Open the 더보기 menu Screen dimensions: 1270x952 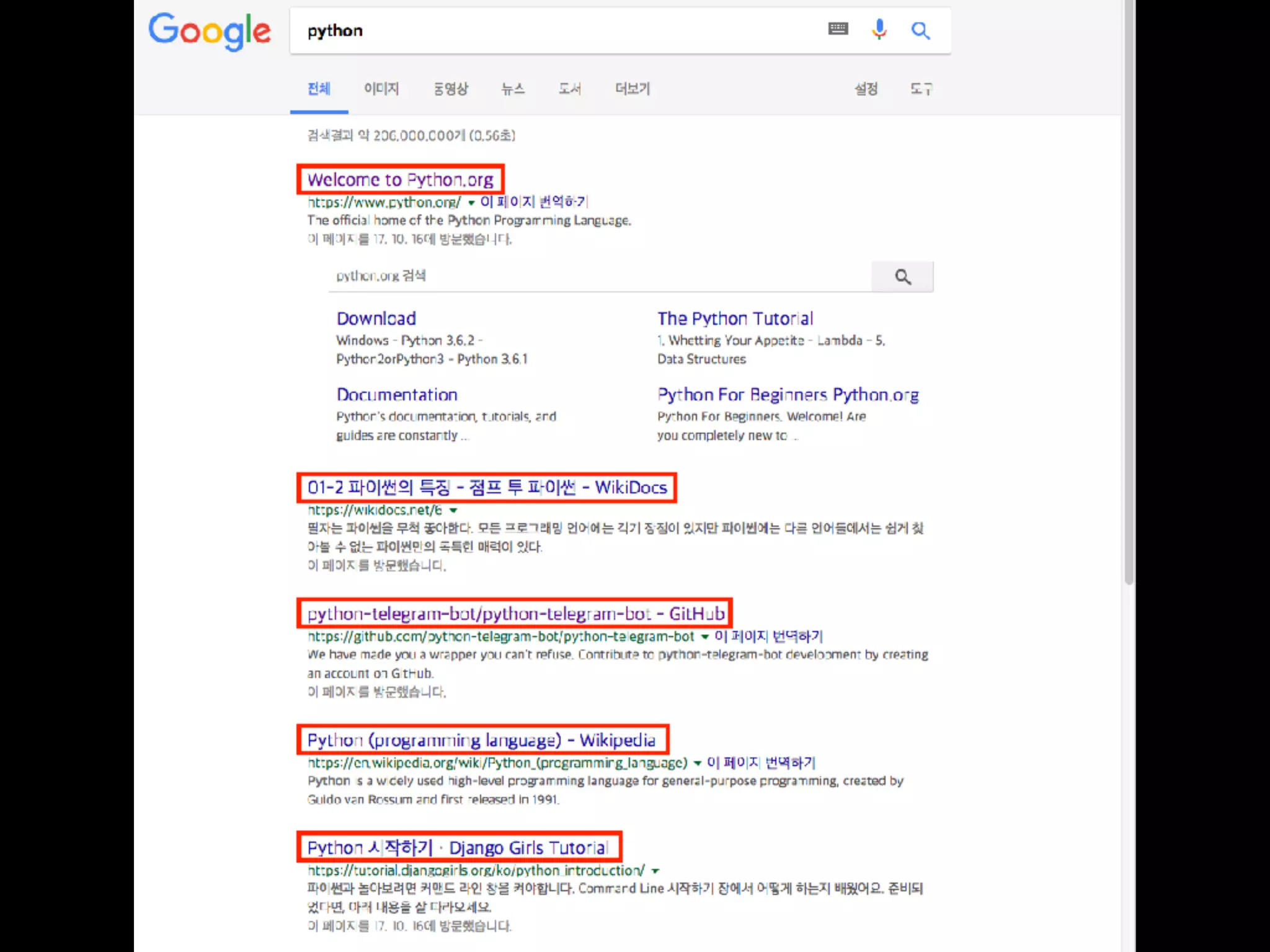pos(632,89)
